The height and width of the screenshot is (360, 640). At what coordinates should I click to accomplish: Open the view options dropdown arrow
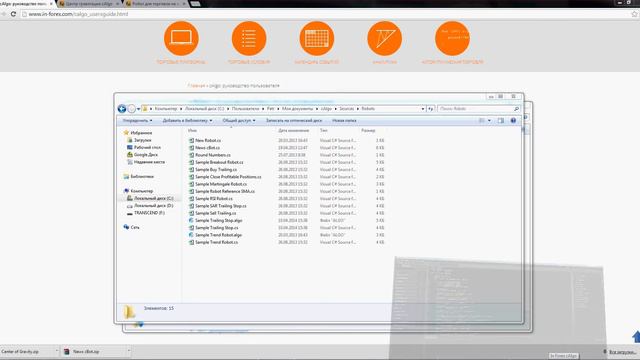489,120
